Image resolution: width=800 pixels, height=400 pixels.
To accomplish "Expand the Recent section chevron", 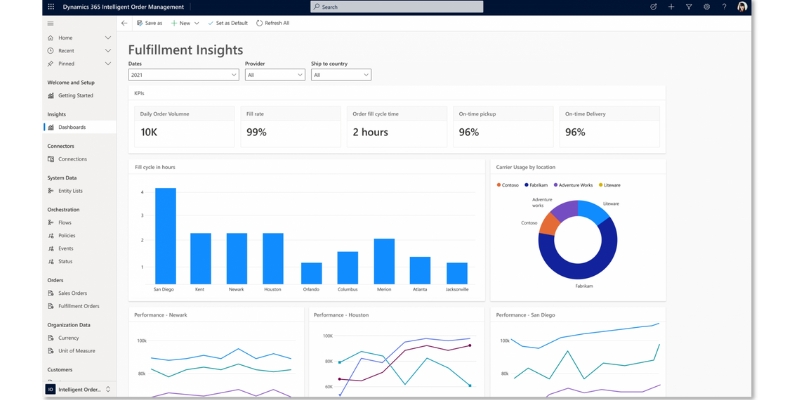I will click(x=108, y=50).
